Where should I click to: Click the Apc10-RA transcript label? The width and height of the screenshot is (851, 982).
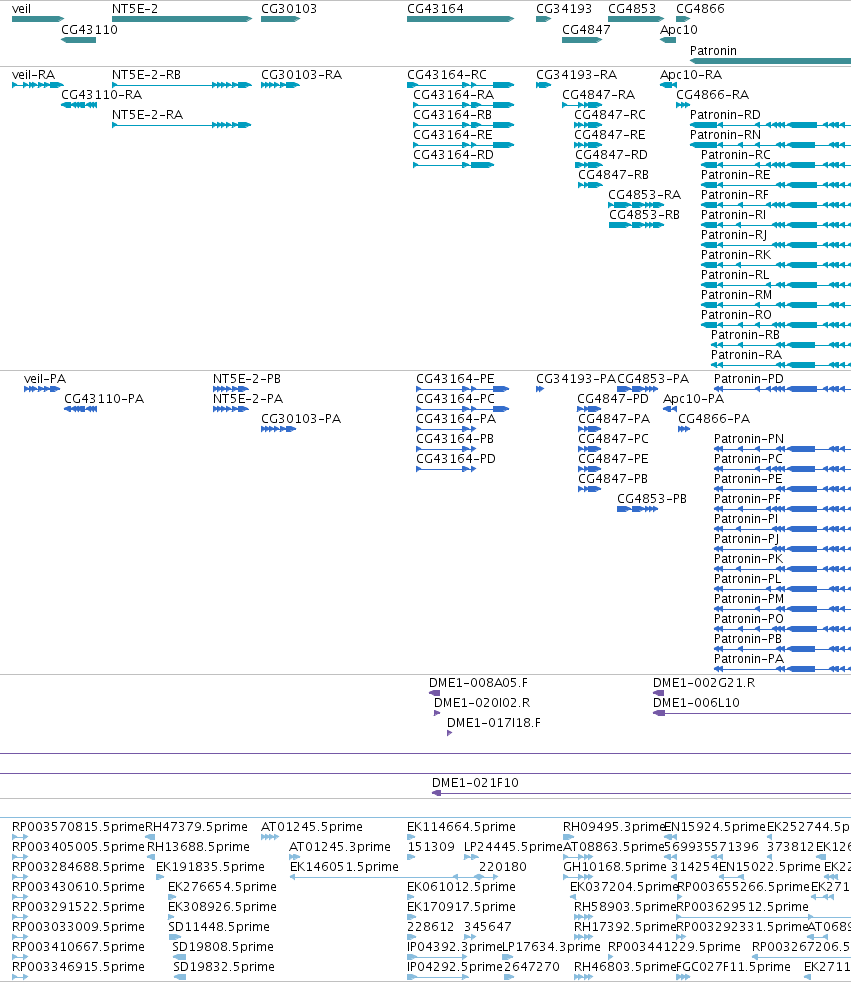coord(691,75)
